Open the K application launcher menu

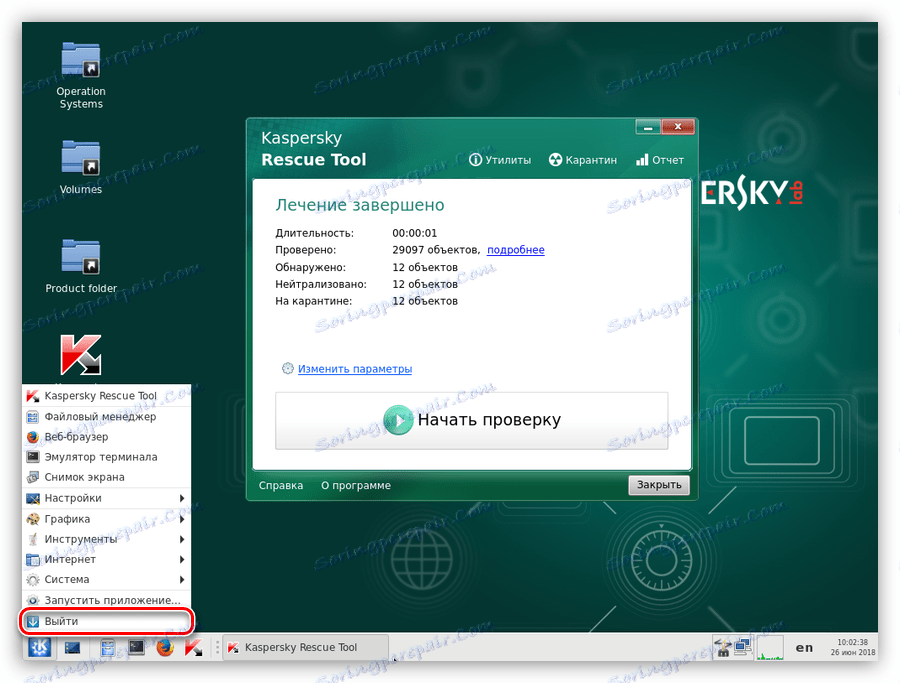[x=38, y=647]
